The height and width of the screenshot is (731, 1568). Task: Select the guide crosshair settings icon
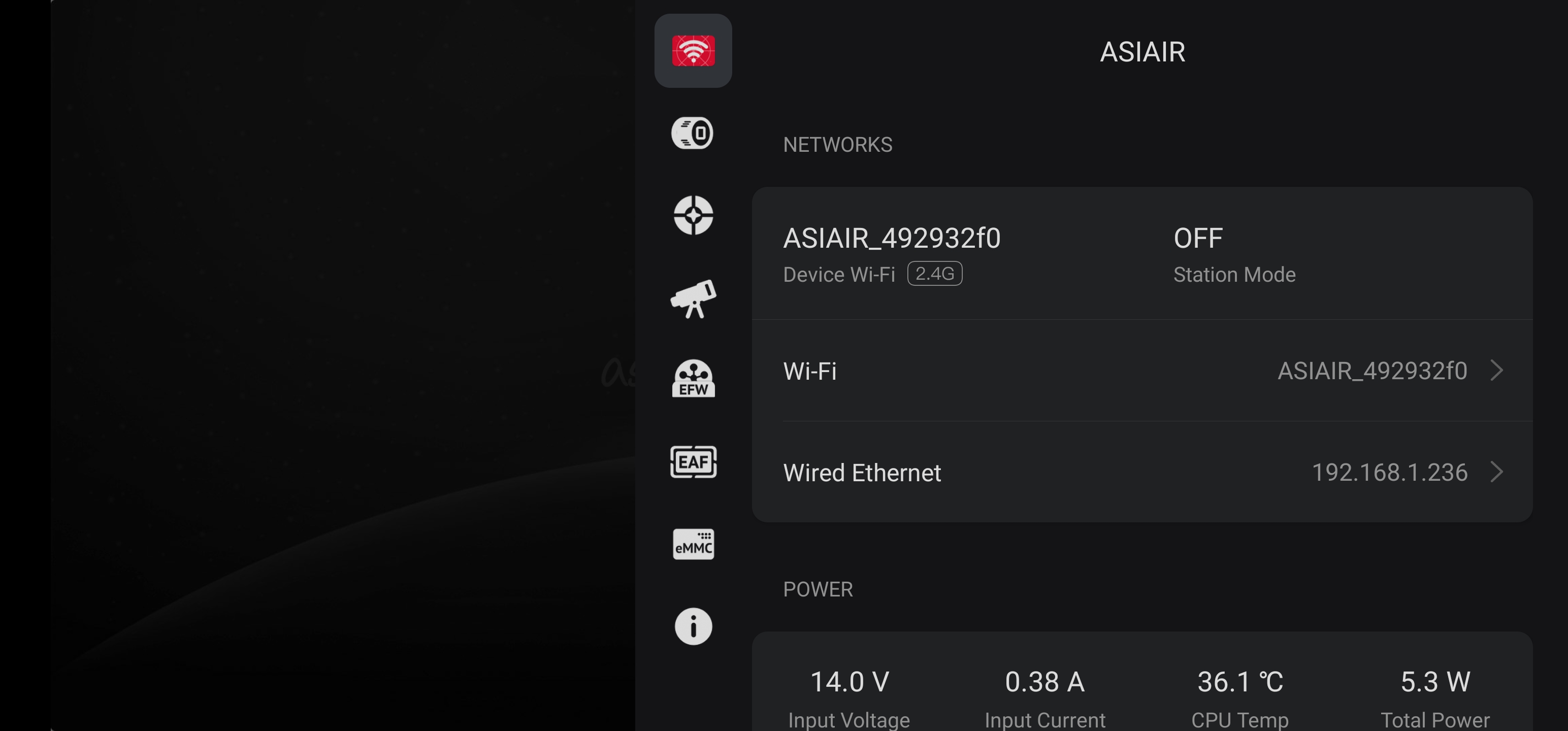click(x=693, y=215)
